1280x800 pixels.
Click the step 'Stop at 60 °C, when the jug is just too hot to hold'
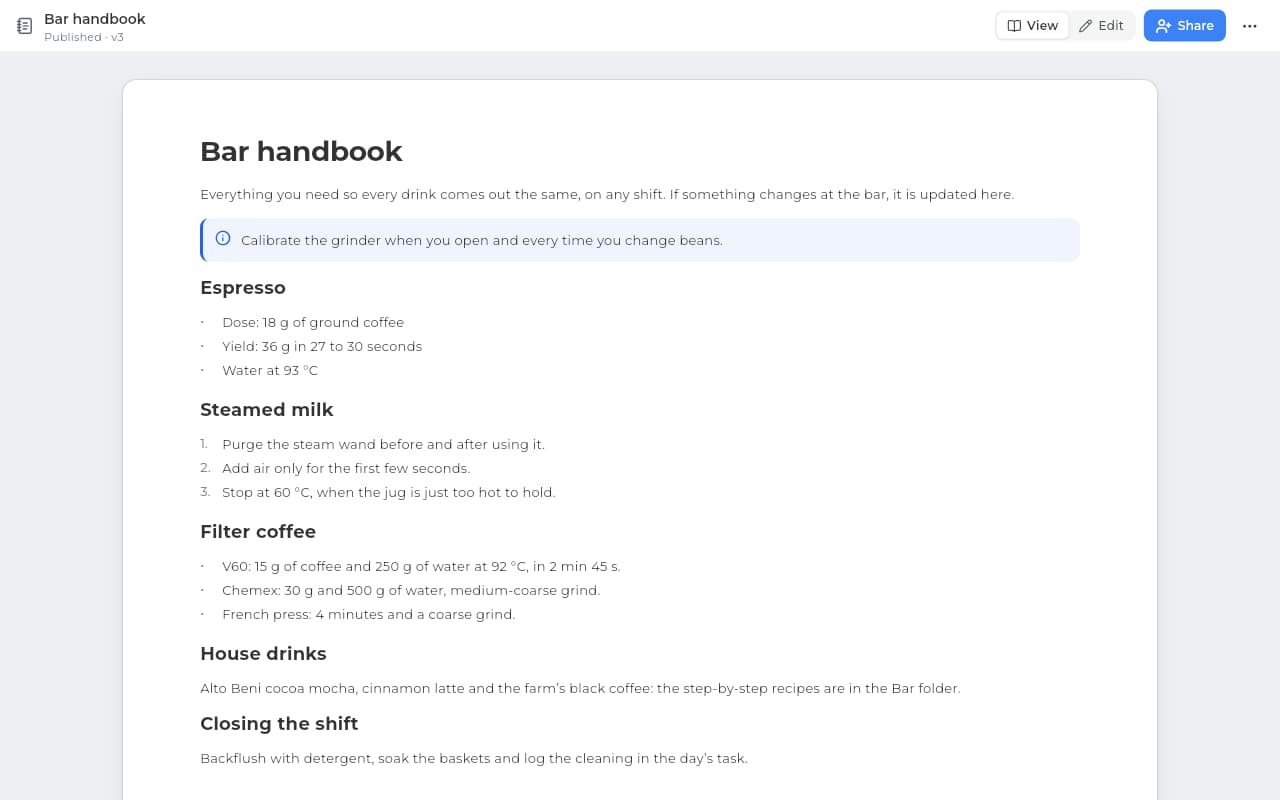[x=388, y=492]
